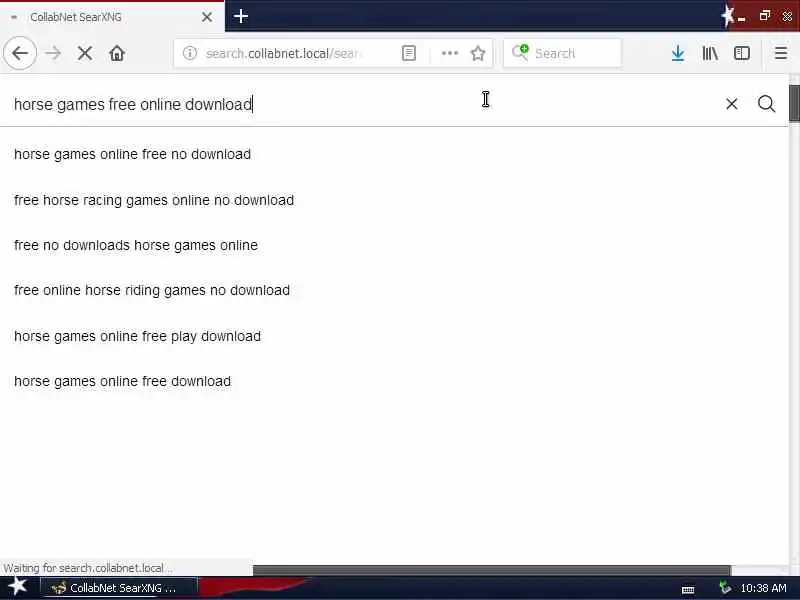
Task: Close the CollabNet SearXNG tab
Action: 207,17
